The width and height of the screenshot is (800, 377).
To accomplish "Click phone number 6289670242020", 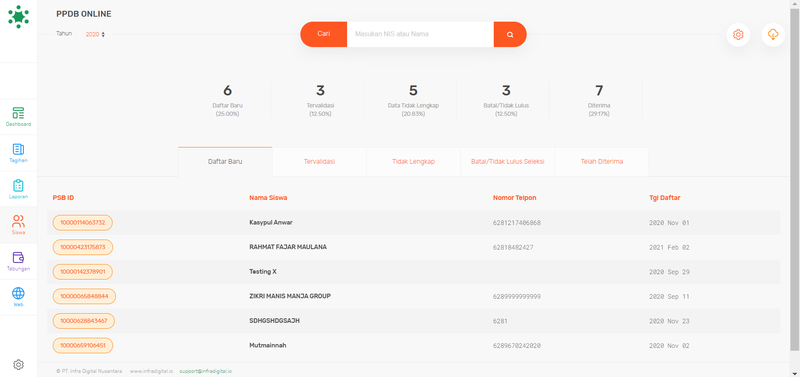I will (517, 346).
